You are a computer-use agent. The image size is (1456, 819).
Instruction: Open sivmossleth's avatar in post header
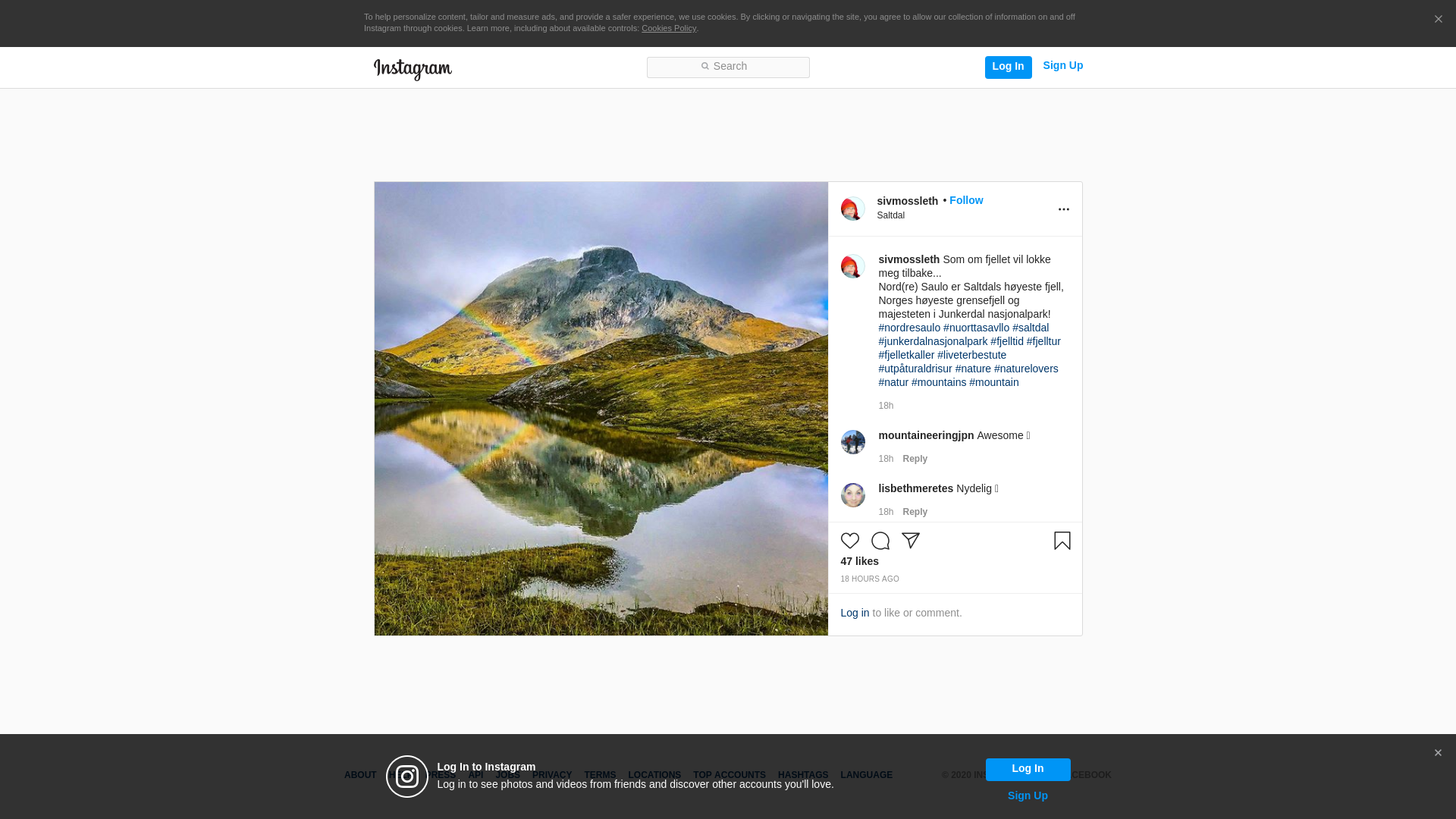pos(852,209)
